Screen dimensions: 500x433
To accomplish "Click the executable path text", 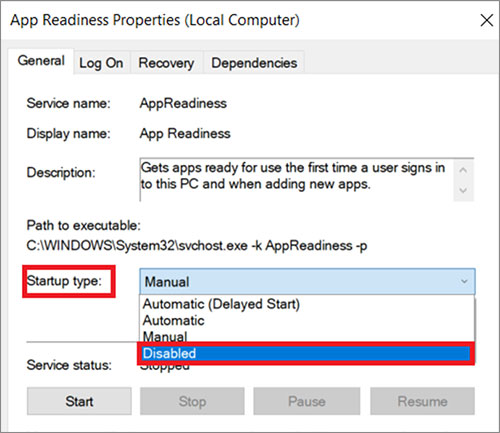I will pyautogui.click(x=197, y=246).
